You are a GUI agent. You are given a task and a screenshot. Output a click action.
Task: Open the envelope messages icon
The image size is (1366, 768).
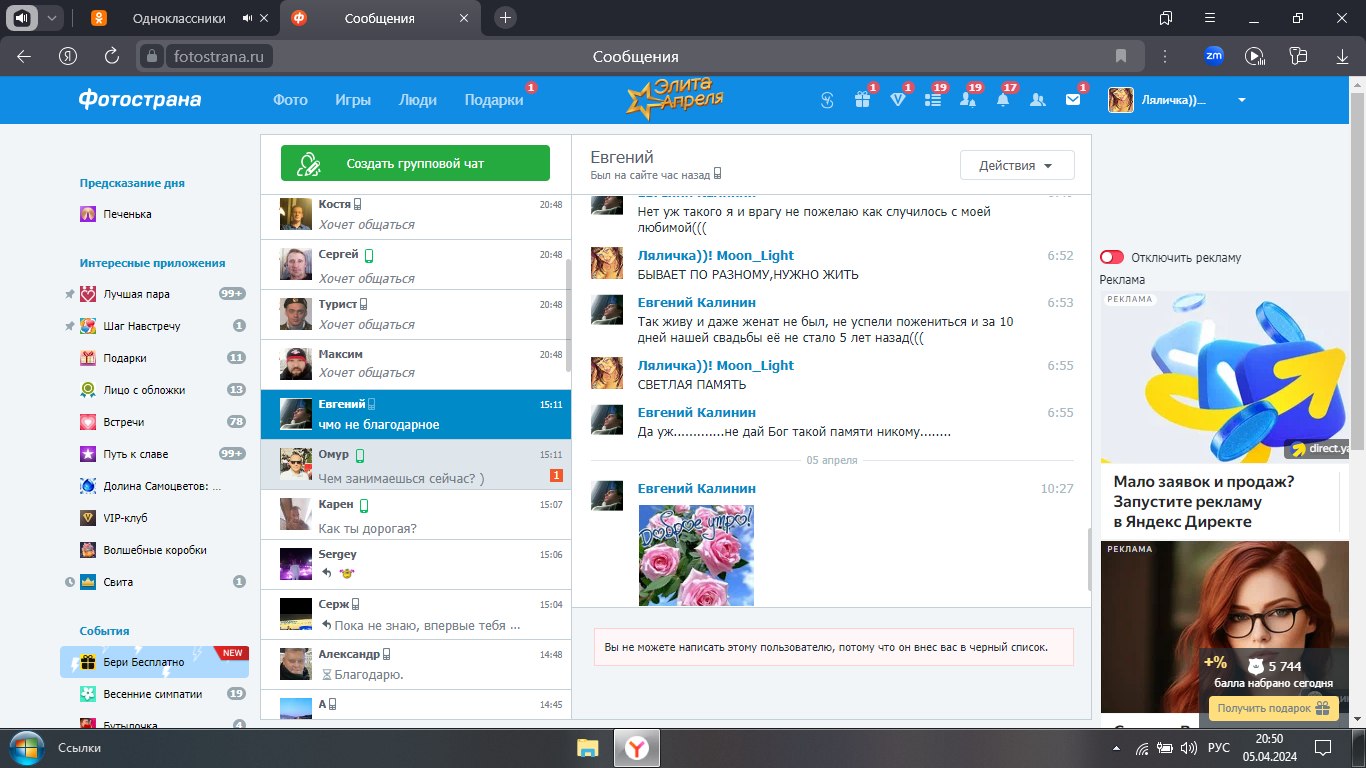[1072, 99]
